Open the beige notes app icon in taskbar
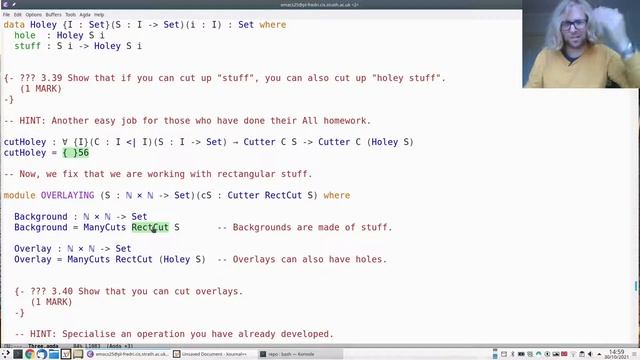This screenshot has width=640, height=360. 78,354
